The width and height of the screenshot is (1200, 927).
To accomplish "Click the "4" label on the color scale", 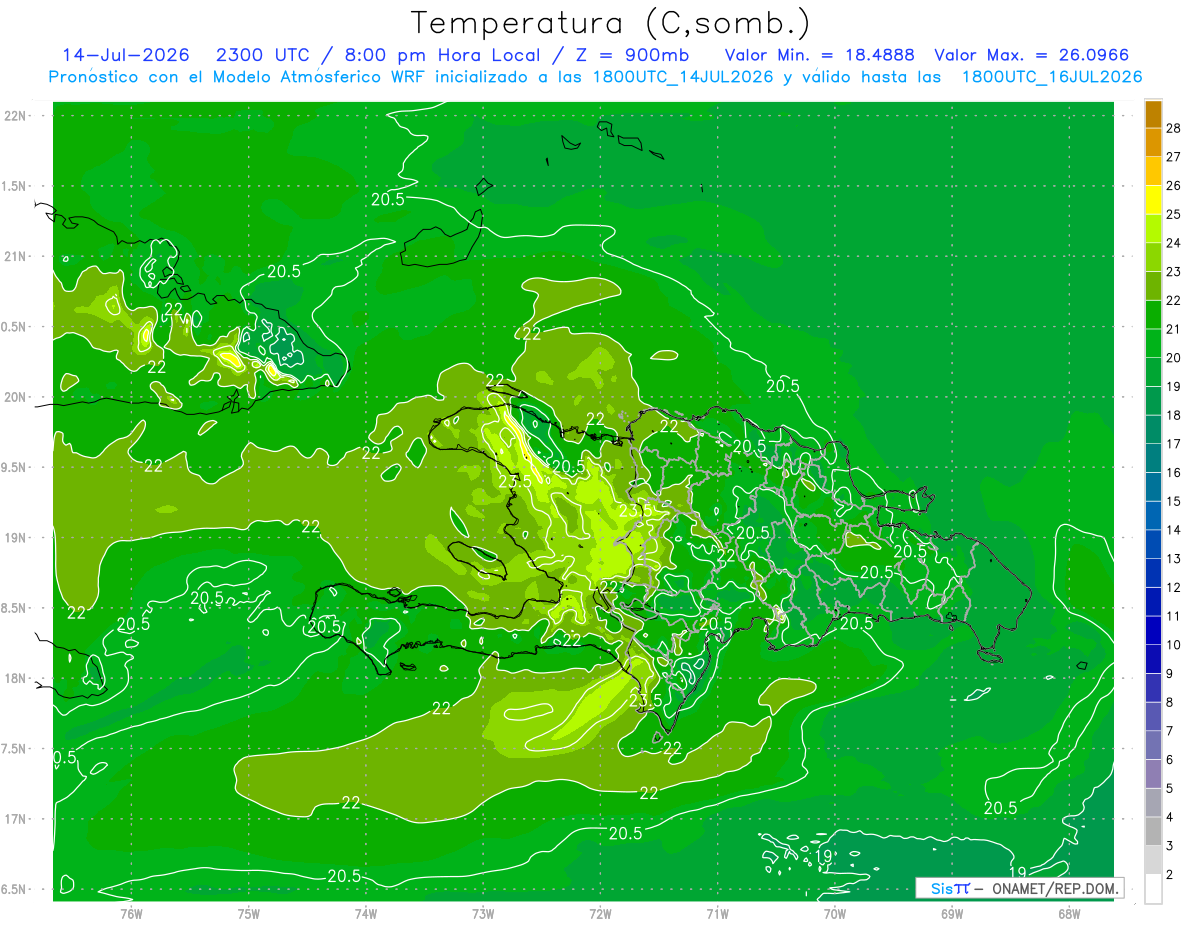I will click(x=1170, y=818).
